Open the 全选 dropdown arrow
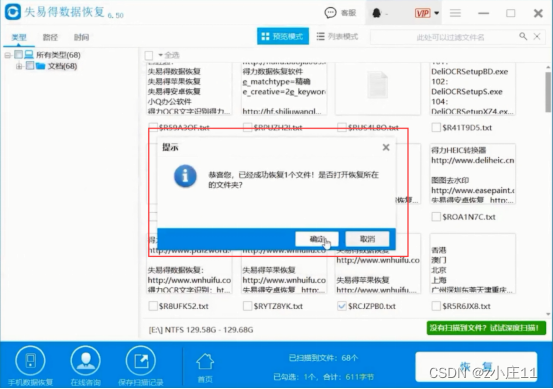This screenshot has width=553, height=389. coord(160,55)
